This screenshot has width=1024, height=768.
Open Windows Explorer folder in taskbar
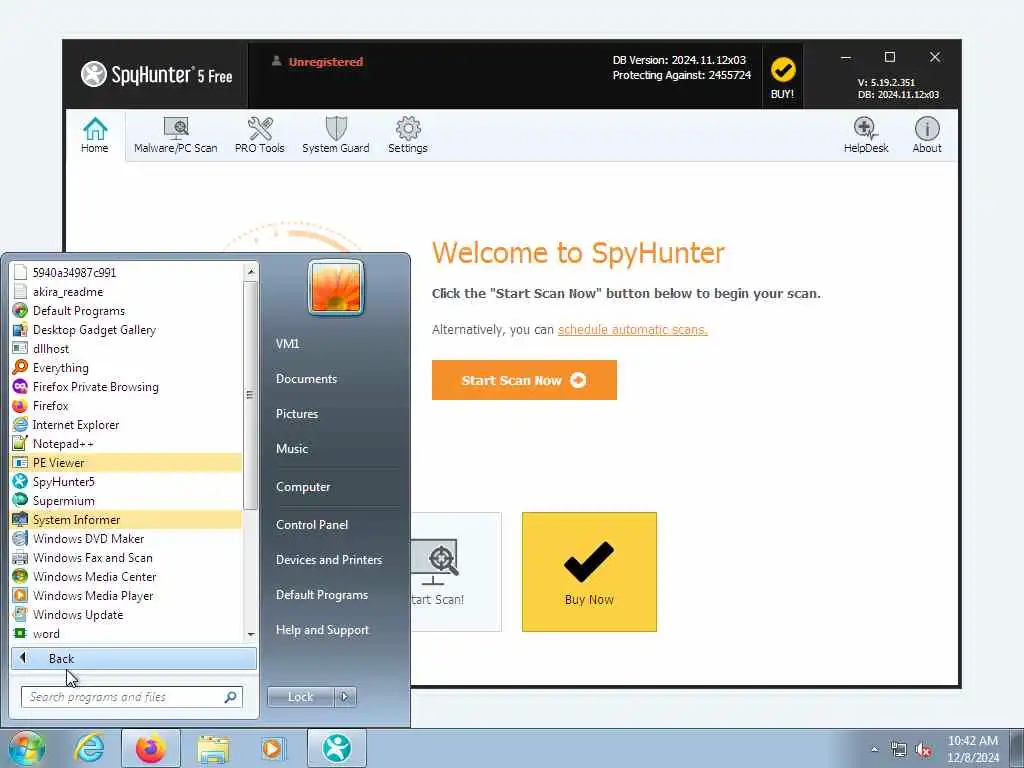tap(214, 748)
